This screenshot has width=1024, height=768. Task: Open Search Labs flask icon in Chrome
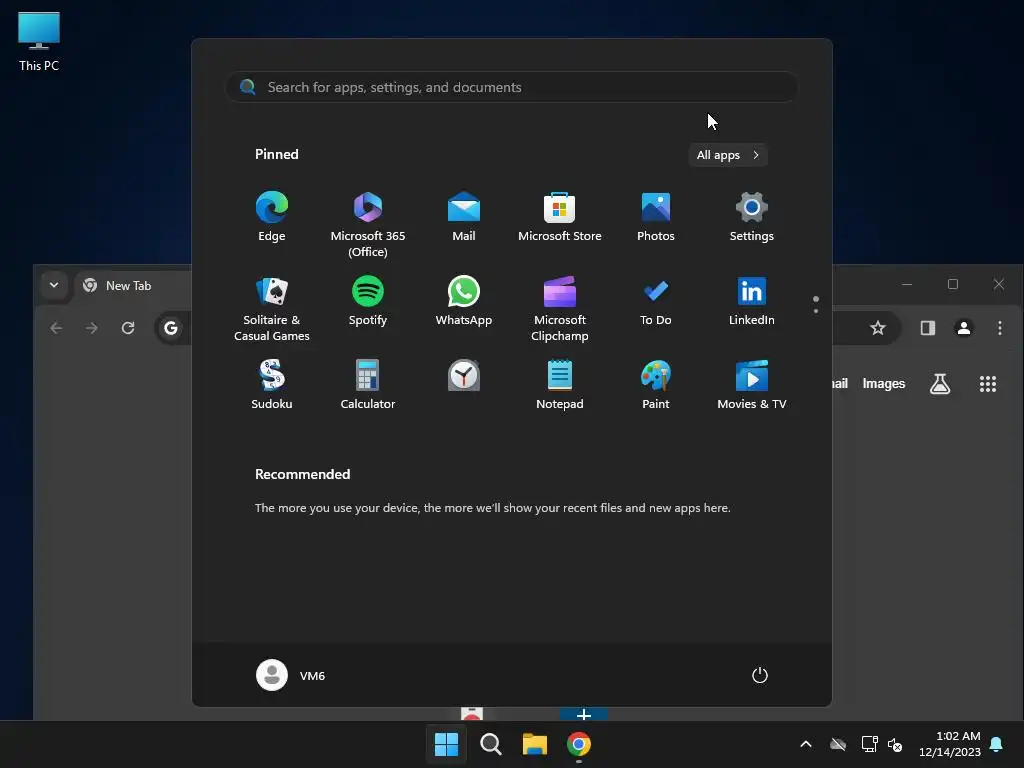coord(940,384)
